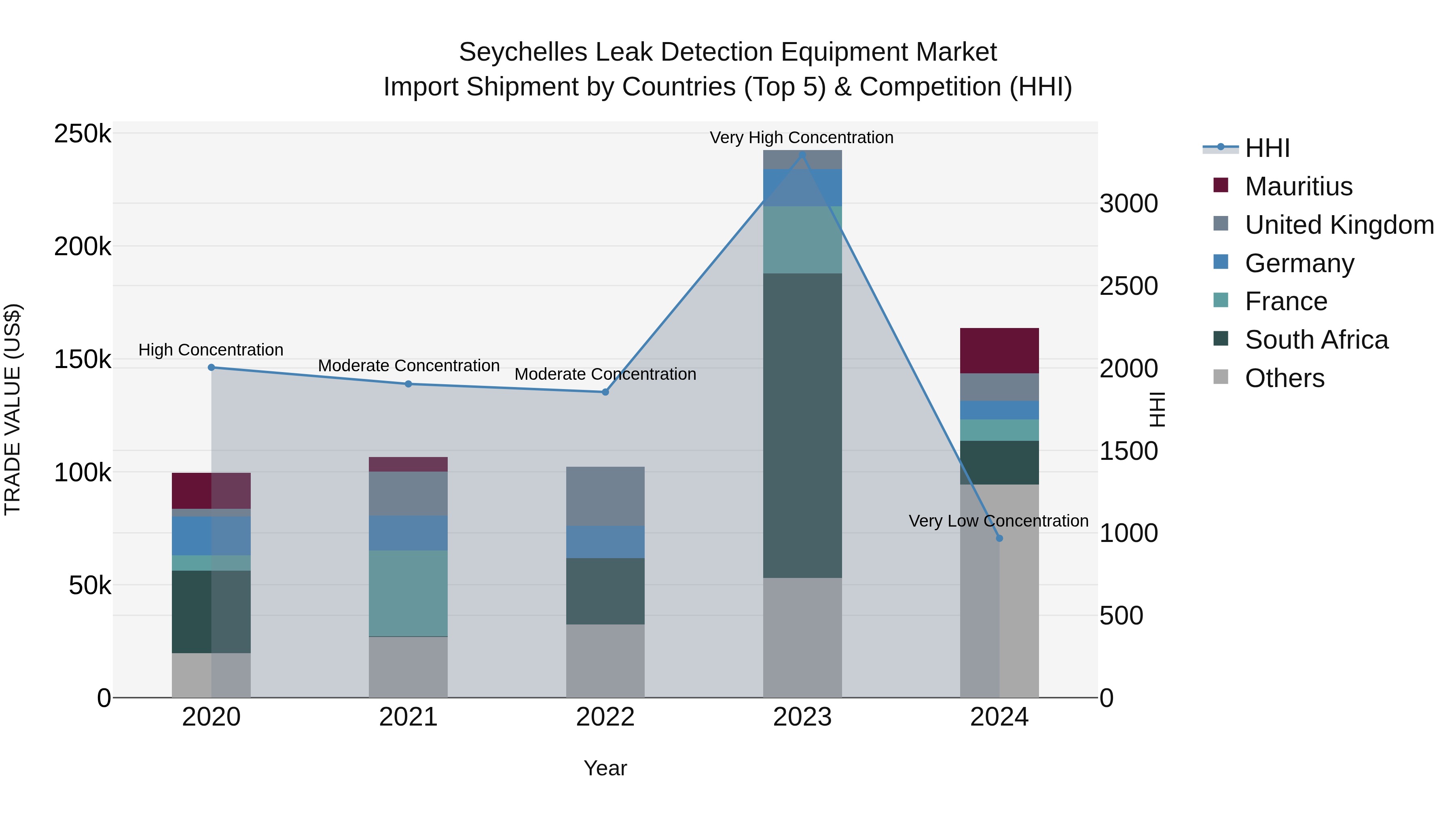
Task: Click the France teal legend swatch
Action: point(1221,300)
